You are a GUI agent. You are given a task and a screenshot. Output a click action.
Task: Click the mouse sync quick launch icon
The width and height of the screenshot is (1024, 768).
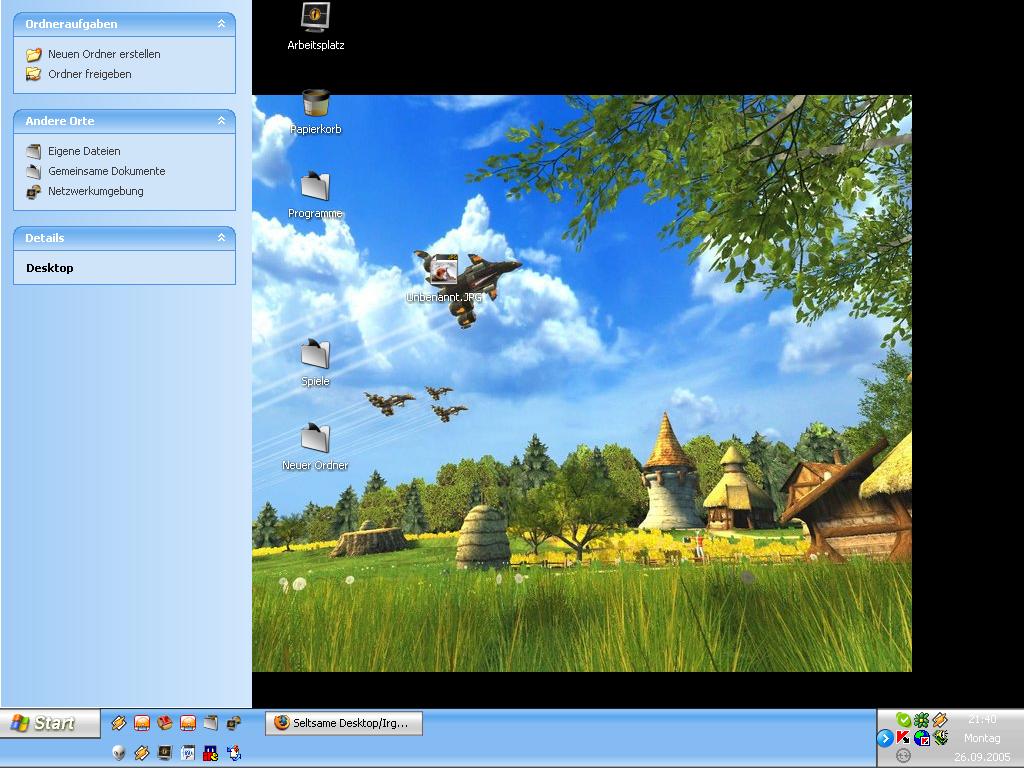(234, 753)
